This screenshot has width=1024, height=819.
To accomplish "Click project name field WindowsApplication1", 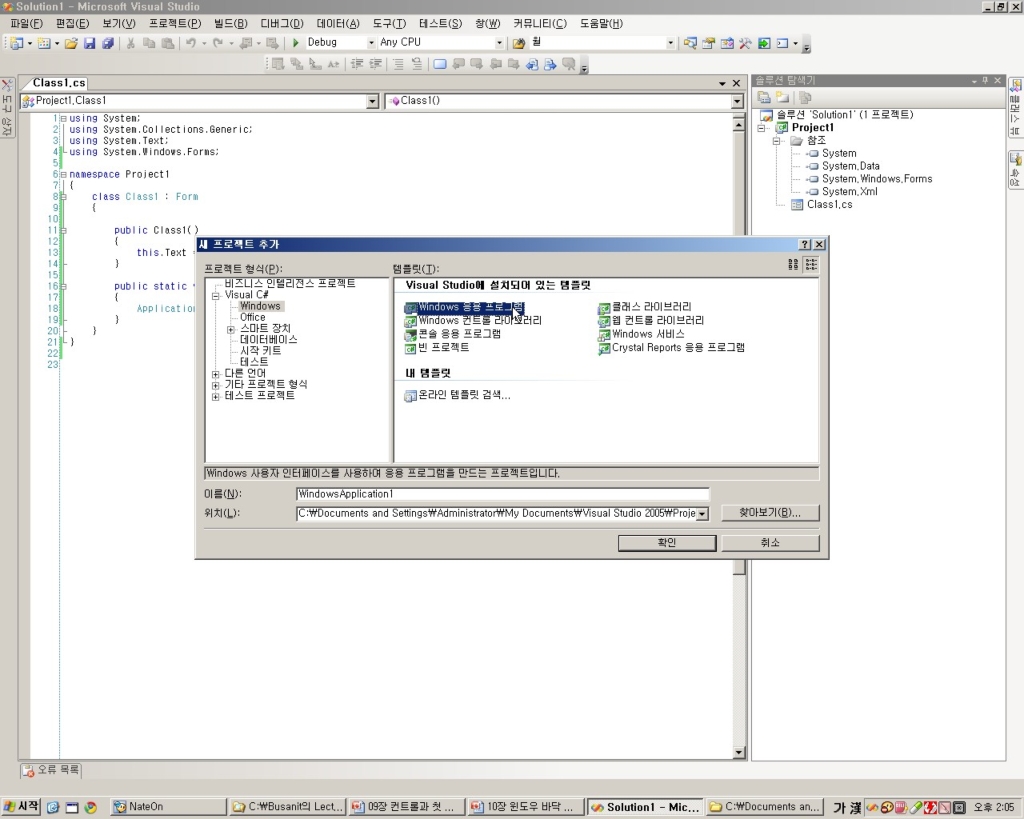I will [502, 494].
